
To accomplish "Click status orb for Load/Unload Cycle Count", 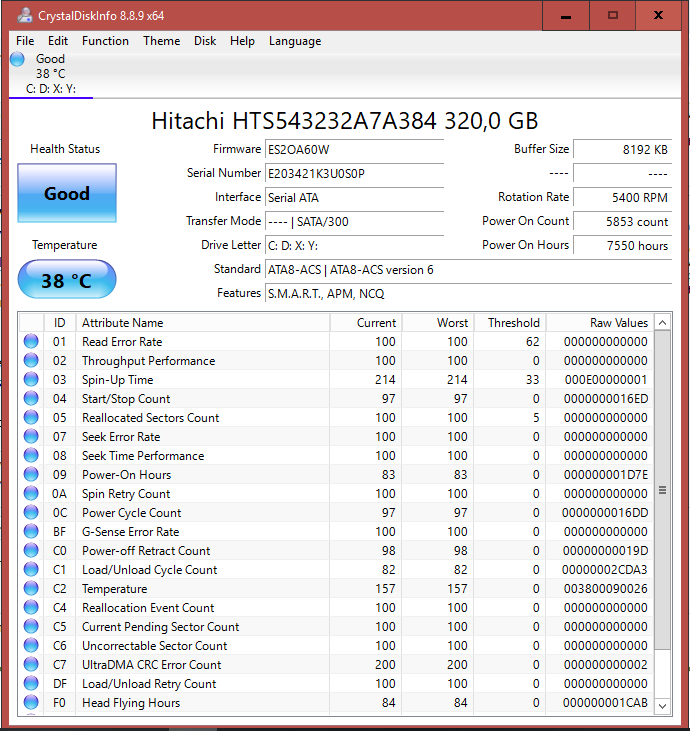I will [x=31, y=569].
